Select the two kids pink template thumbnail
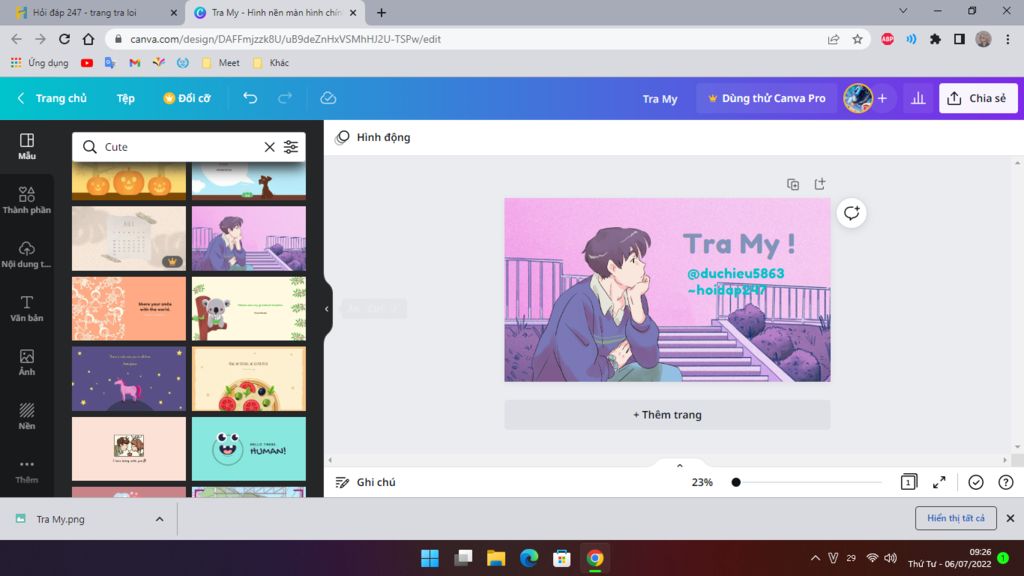1024x576 pixels. click(x=129, y=449)
